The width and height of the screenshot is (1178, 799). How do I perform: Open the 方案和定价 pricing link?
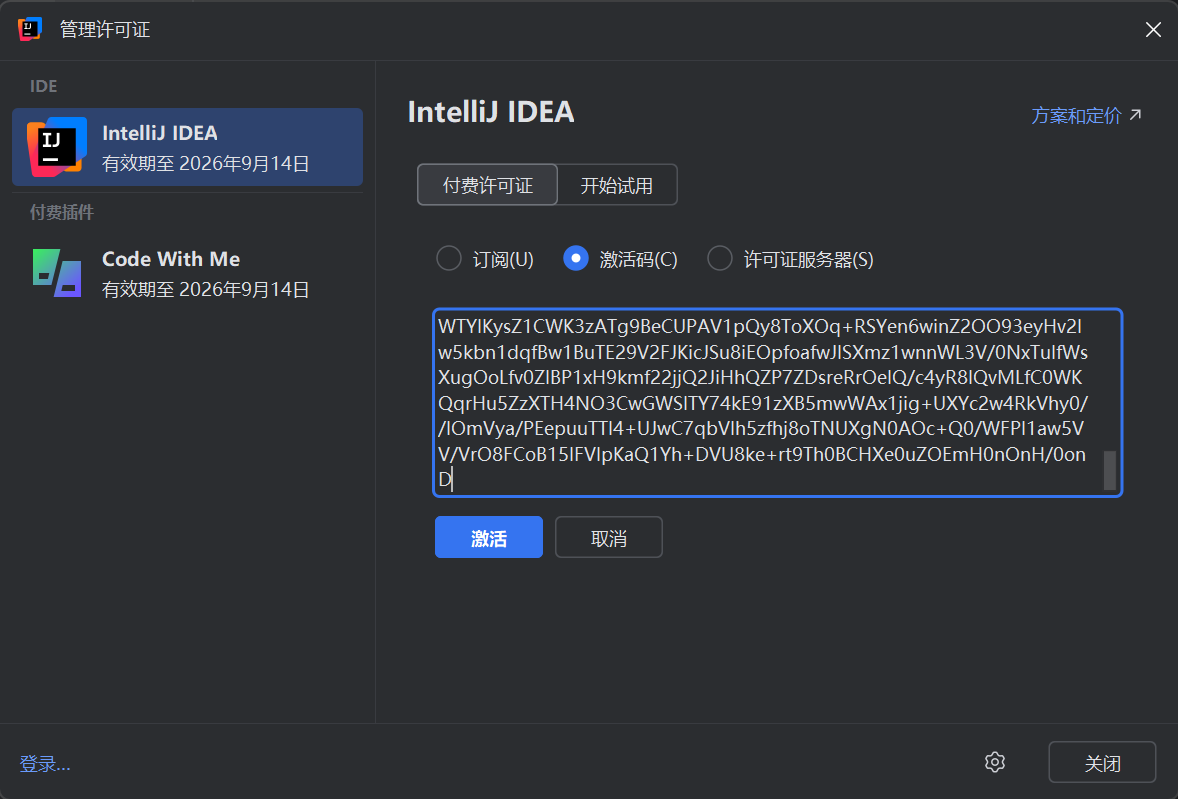(x=1086, y=116)
